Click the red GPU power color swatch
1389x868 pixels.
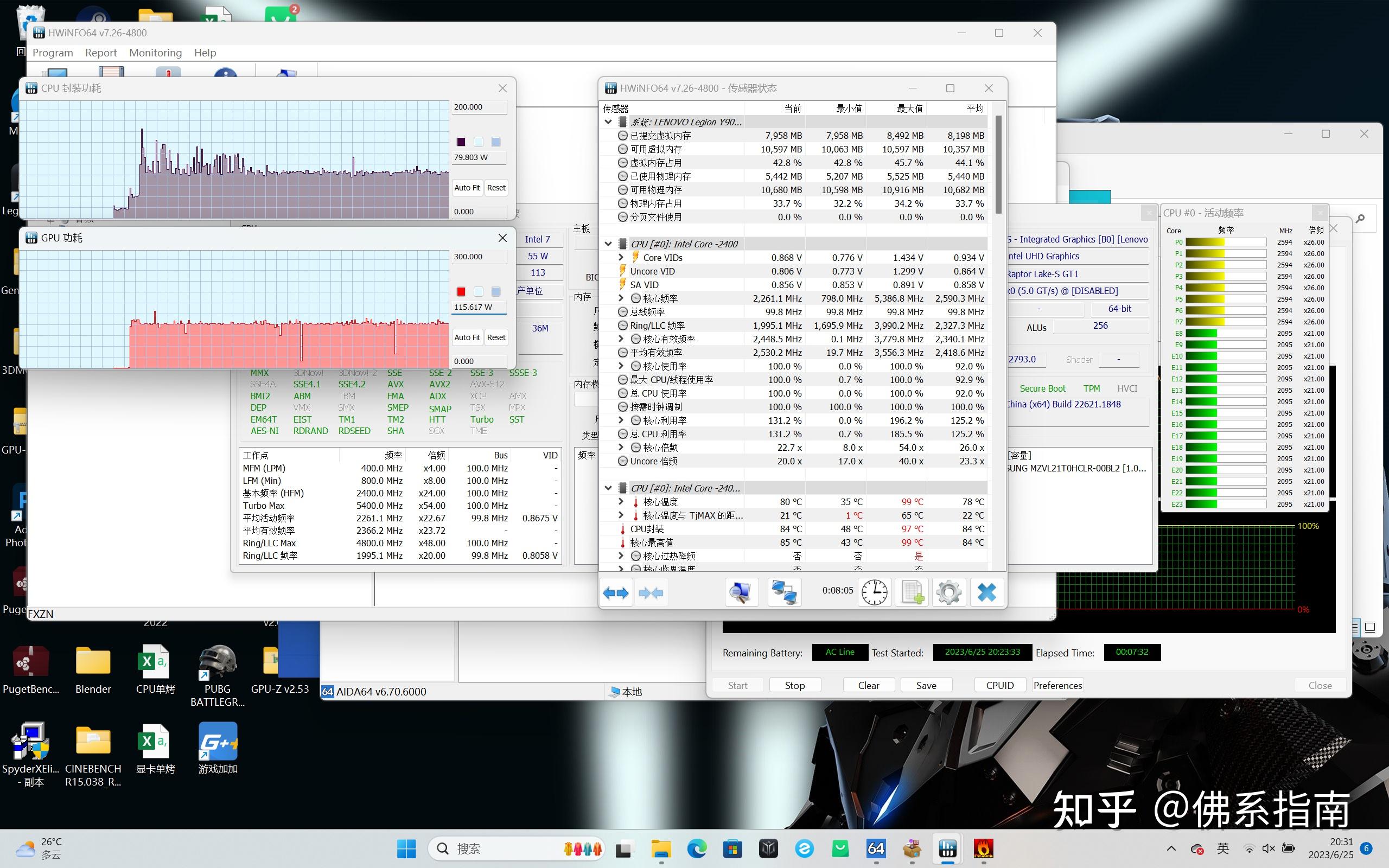pos(461,292)
